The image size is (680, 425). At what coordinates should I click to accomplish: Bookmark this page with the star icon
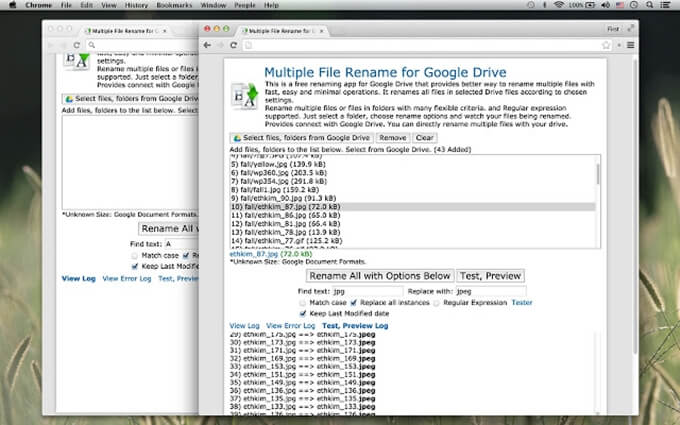tap(606, 45)
